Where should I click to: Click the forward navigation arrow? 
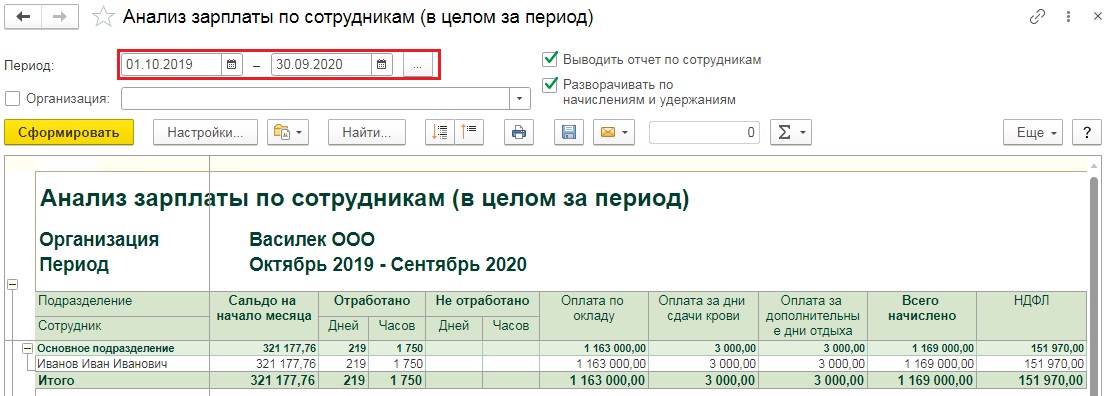60,18
